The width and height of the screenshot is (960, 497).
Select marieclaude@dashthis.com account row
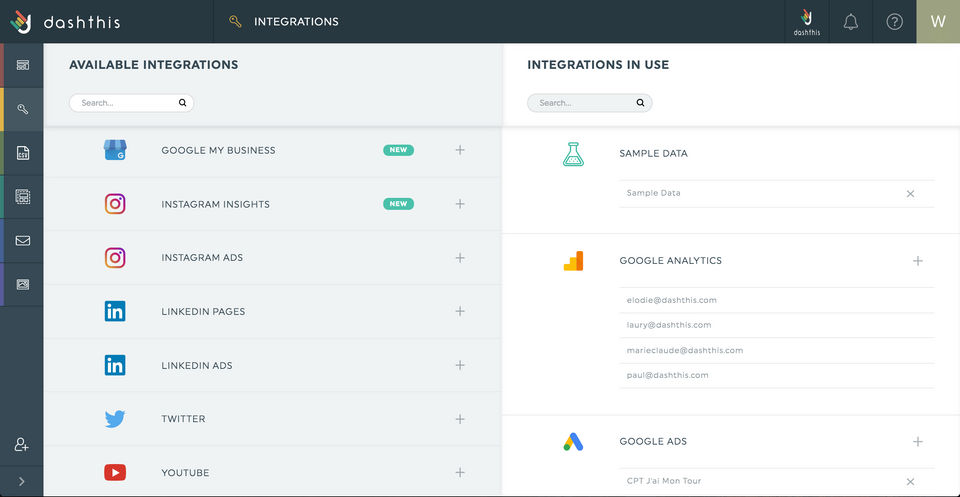pos(777,350)
